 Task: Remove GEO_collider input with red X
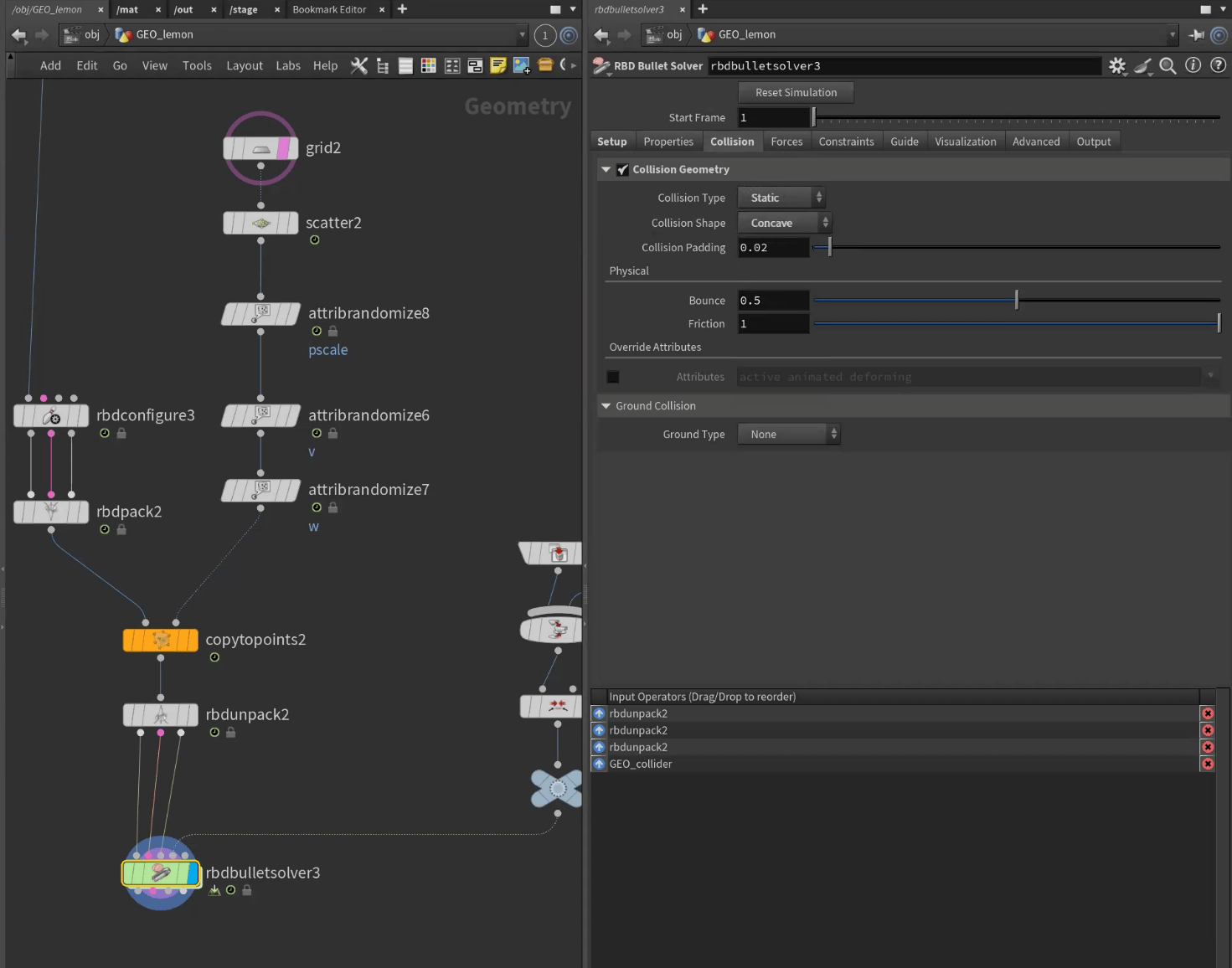(1208, 764)
